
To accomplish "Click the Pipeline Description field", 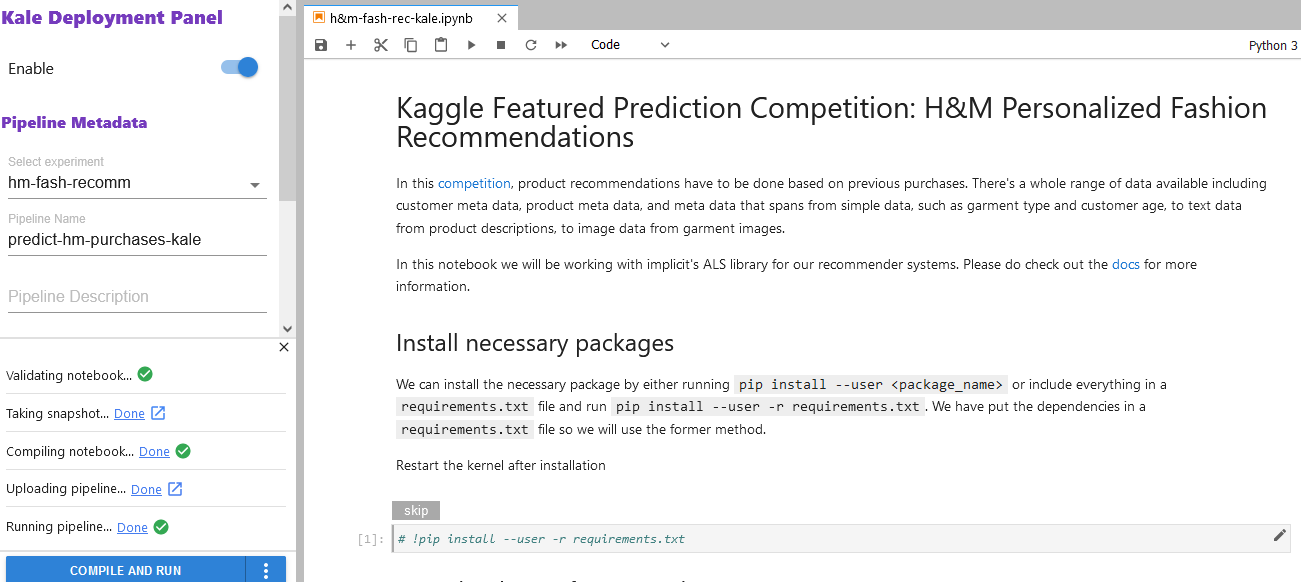I will (137, 297).
